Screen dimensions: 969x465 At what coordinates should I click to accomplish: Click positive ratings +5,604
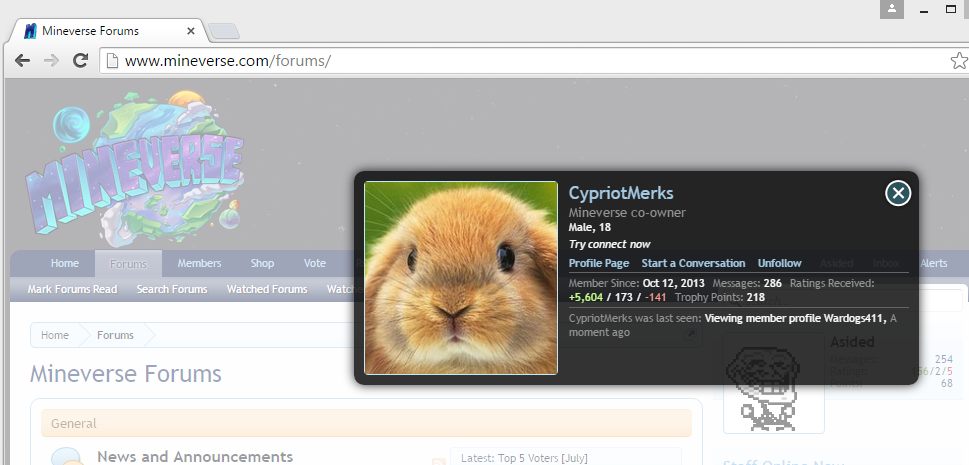586,297
